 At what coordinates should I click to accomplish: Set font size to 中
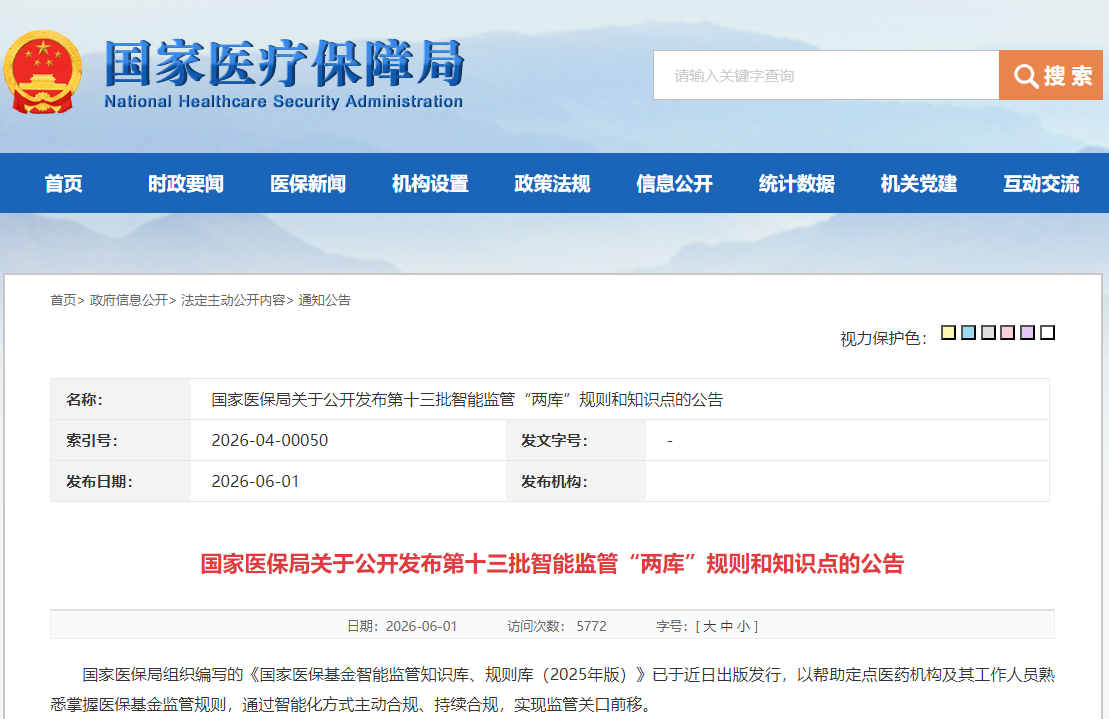tap(726, 626)
